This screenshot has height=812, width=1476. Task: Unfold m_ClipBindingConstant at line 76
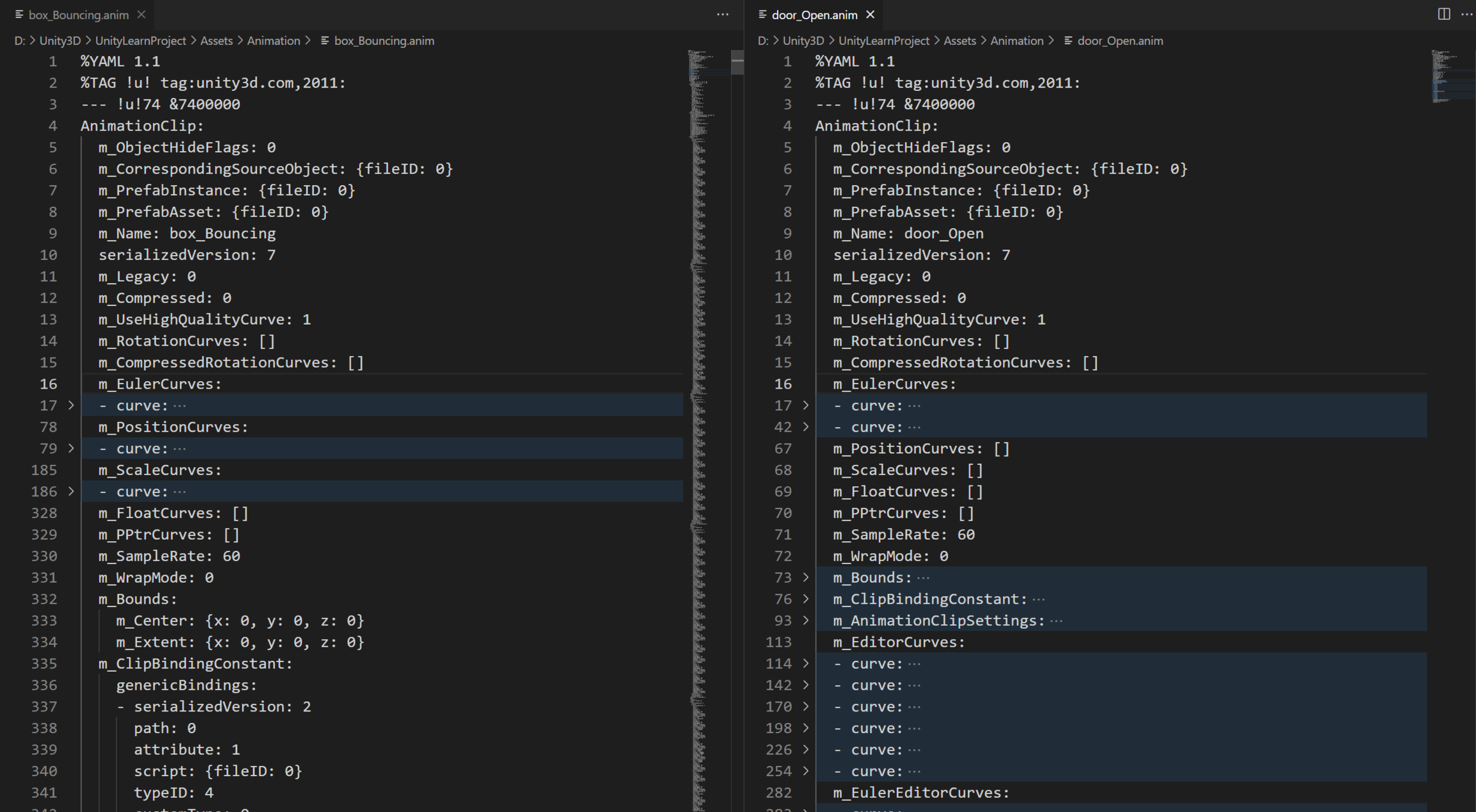806,599
